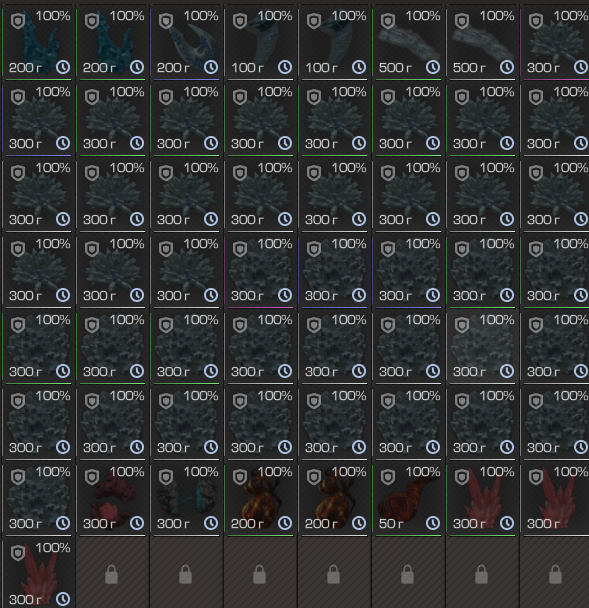This screenshot has height=608, width=589.
Task: Select the green-bordered 500 г grey artifact
Action: click(408, 42)
